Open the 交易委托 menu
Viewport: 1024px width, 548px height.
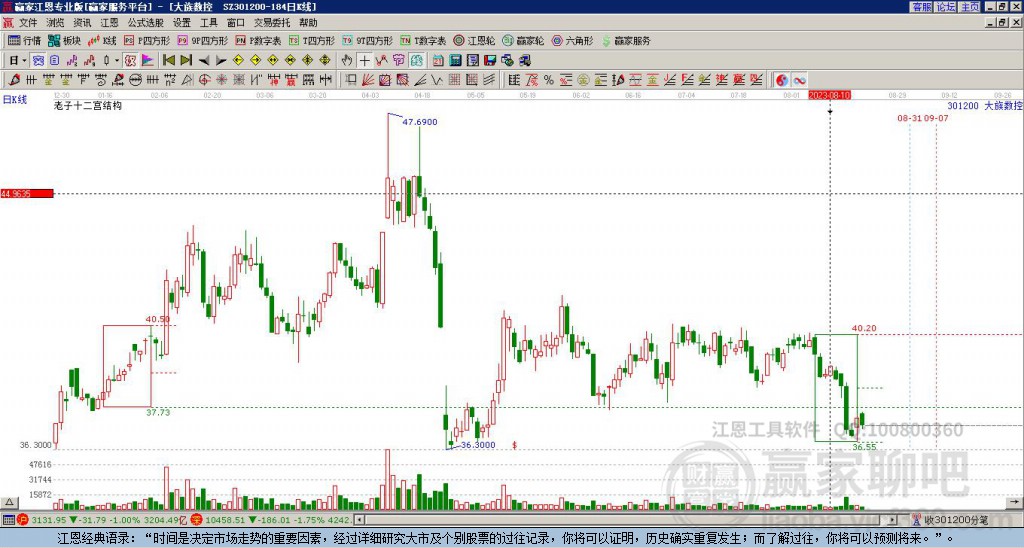[272, 23]
